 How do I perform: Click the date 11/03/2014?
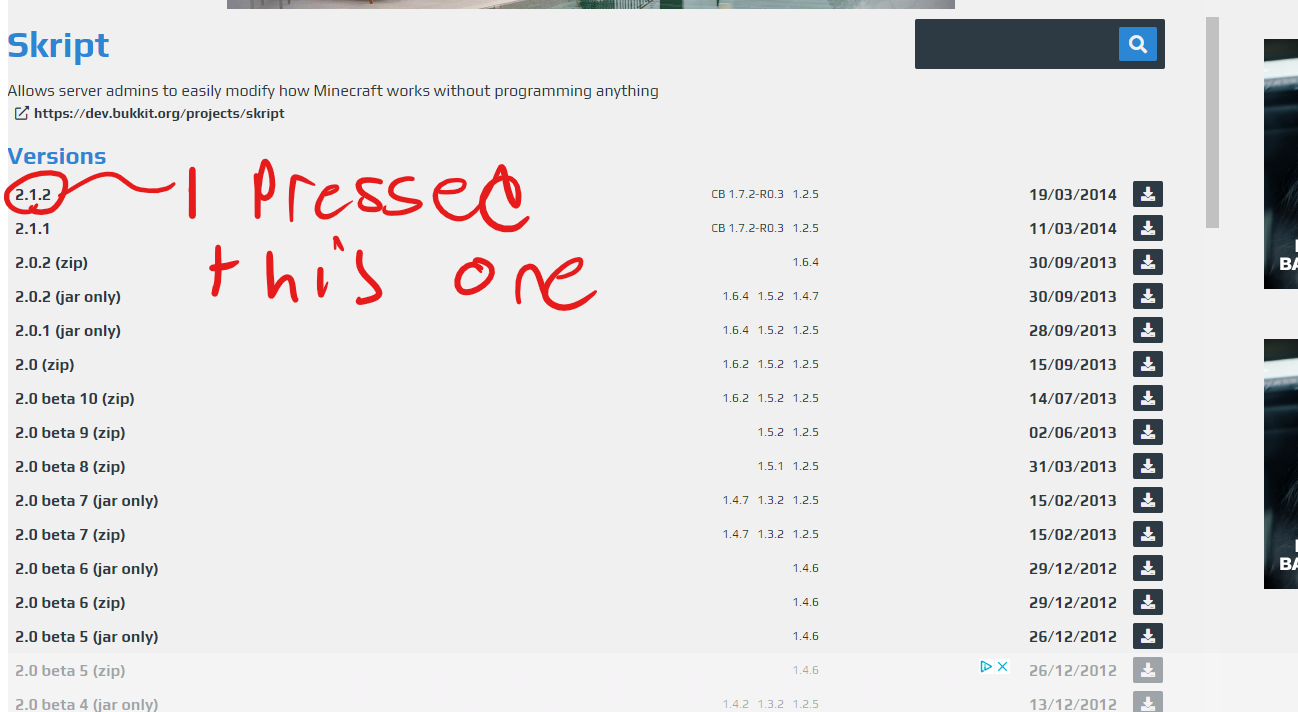click(x=1072, y=228)
